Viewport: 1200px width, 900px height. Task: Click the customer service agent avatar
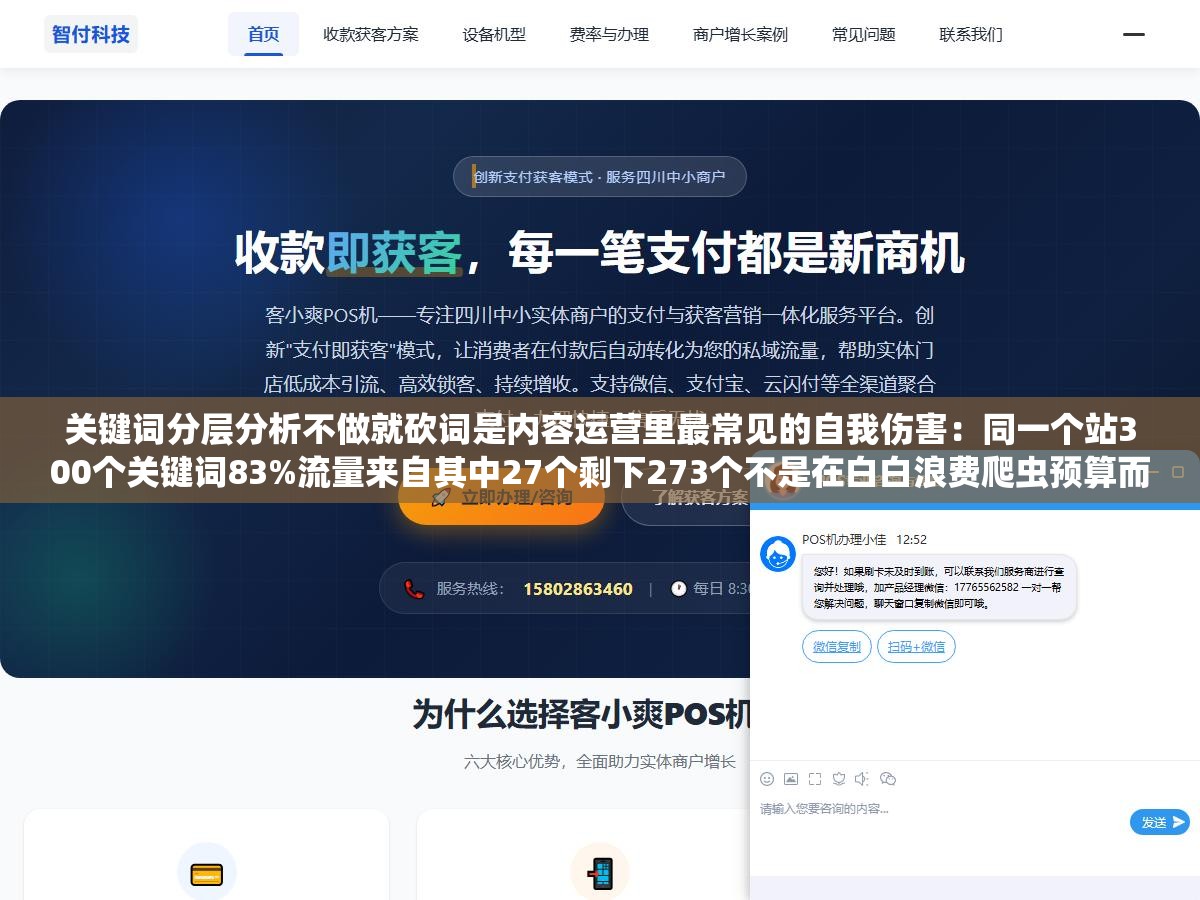[x=778, y=554]
